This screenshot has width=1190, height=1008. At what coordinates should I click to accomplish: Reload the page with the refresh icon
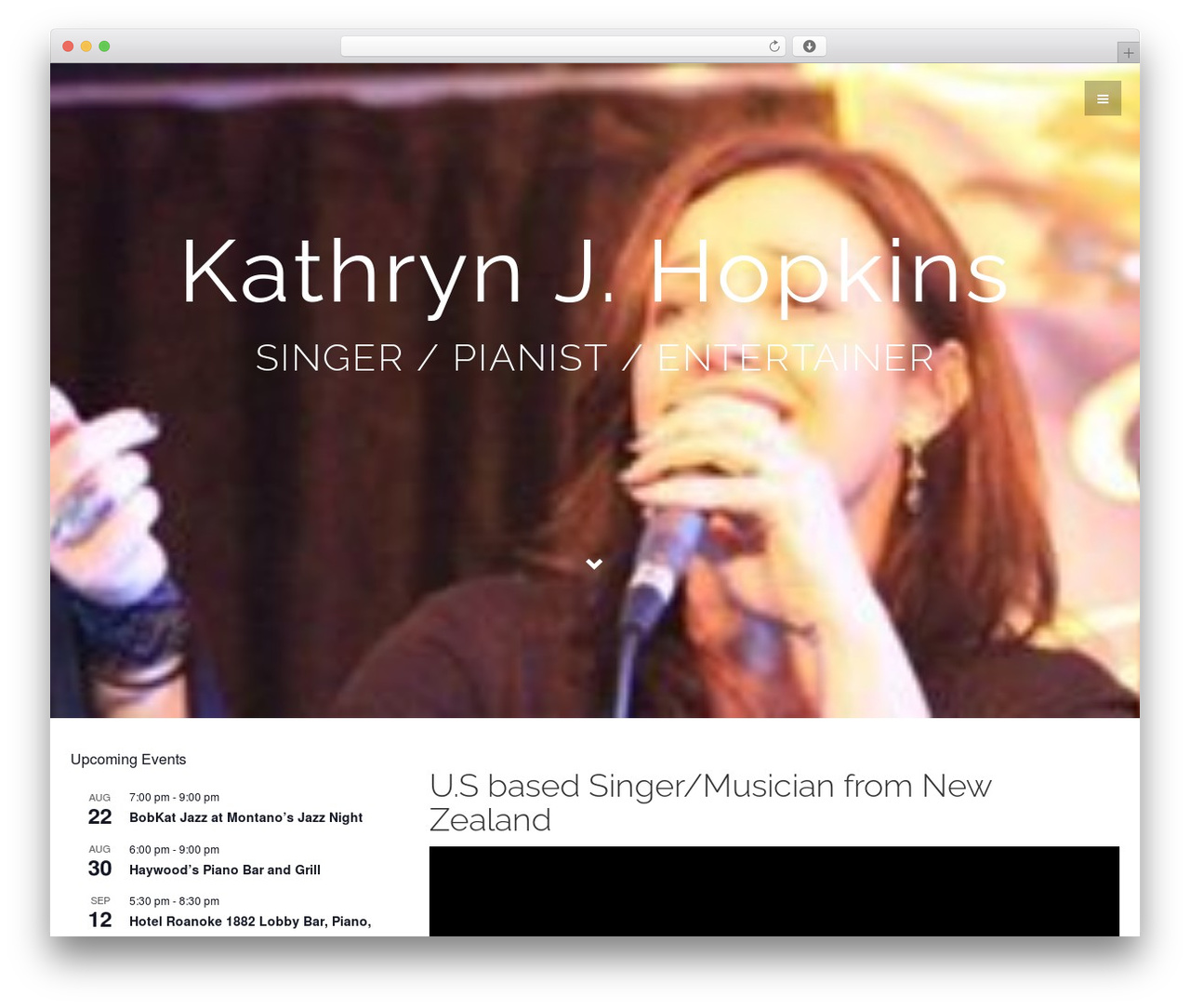[774, 46]
